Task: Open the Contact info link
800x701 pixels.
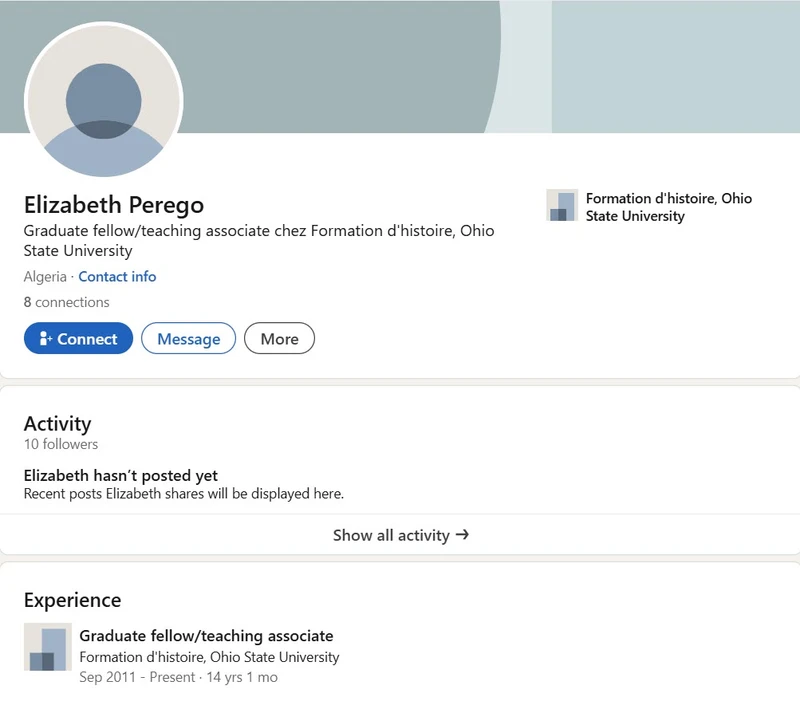Action: click(x=117, y=277)
